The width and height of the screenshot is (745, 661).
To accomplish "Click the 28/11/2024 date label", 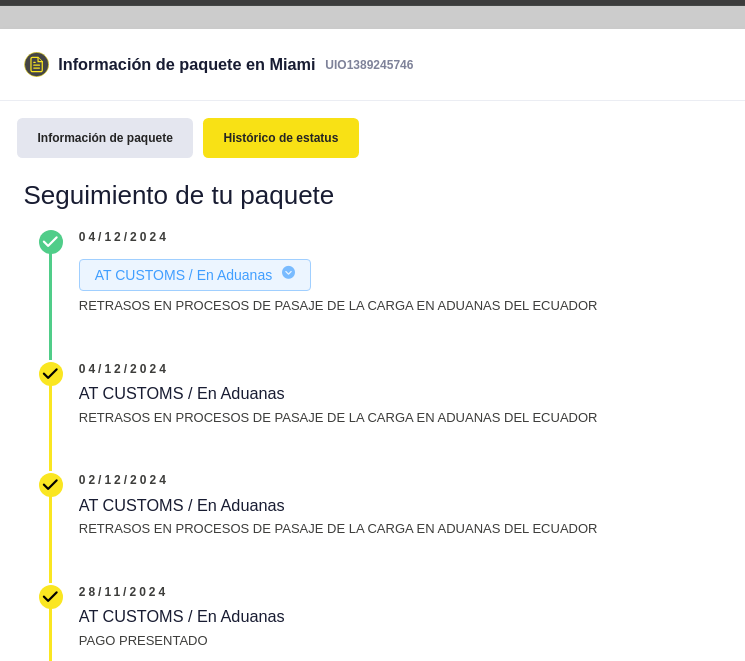I will (x=122, y=592).
